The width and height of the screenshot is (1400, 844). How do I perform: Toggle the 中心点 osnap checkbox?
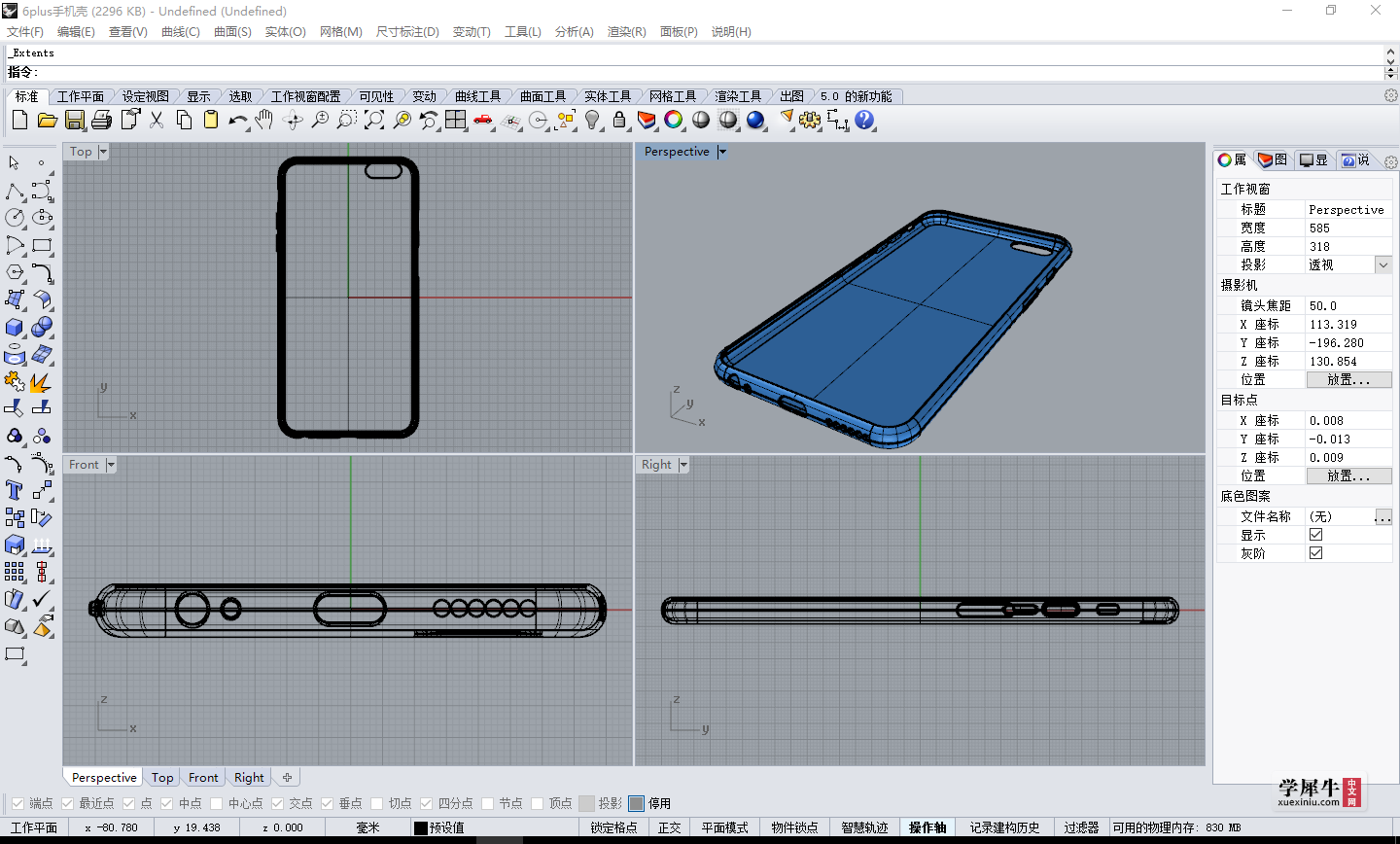tap(217, 803)
